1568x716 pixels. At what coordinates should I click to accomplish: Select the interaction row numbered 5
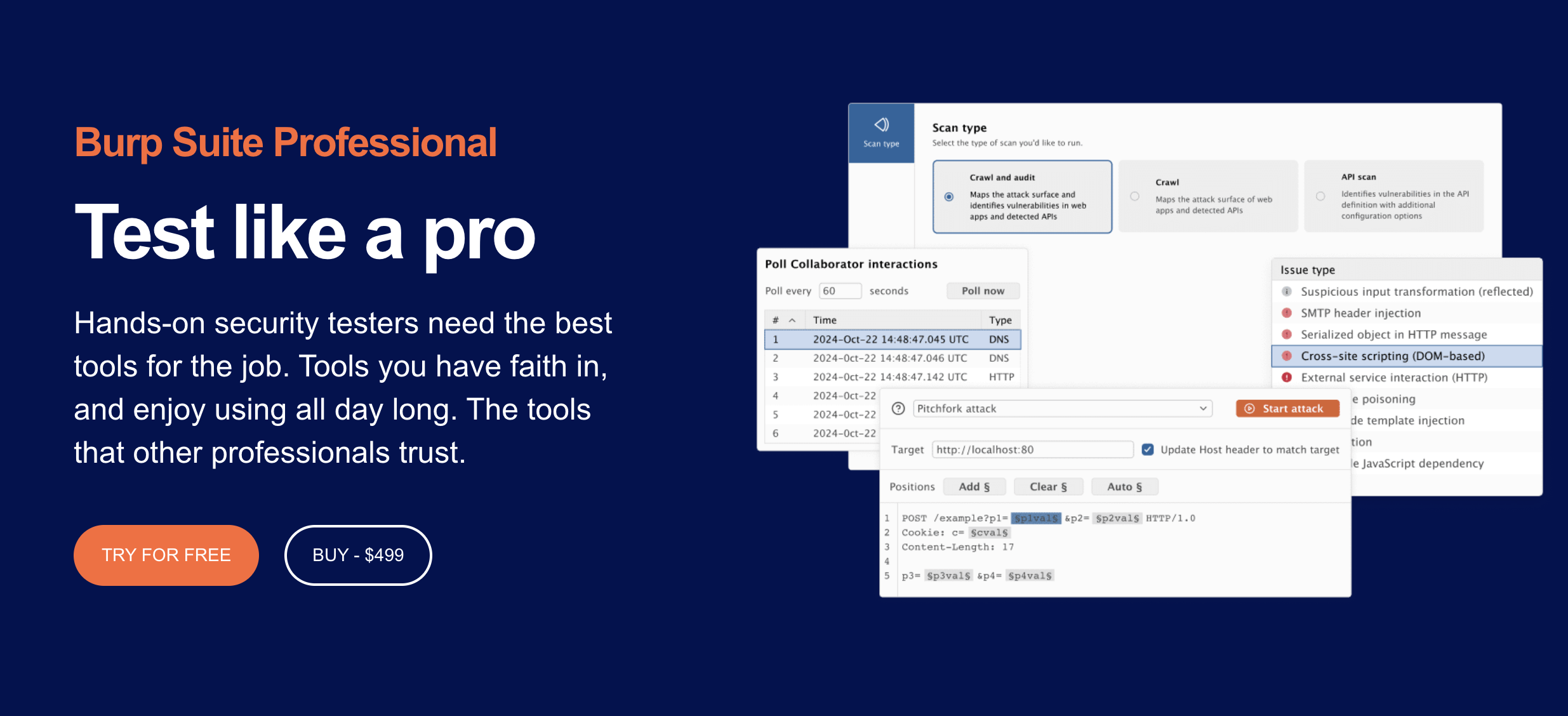[823, 414]
